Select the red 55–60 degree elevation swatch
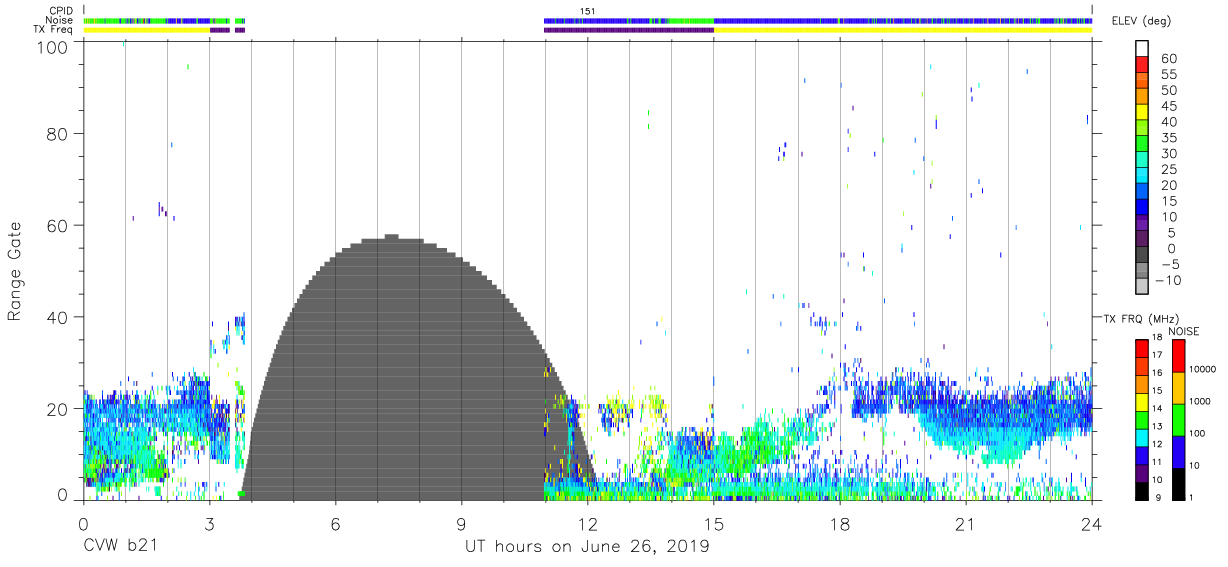1228x567 pixels. point(1142,65)
